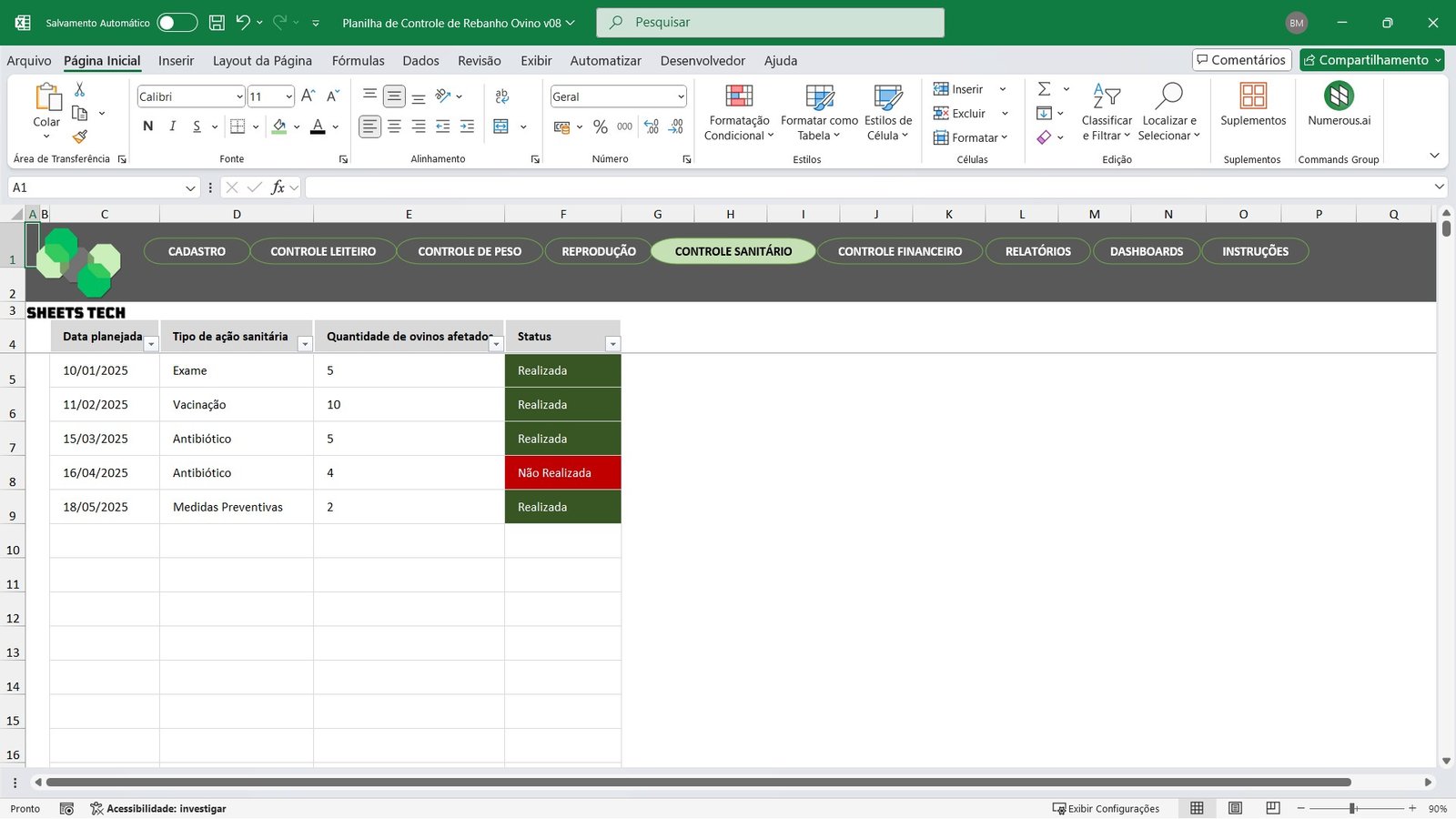Click the Pesquisar search box
The image size is (1456, 819).
point(770,23)
